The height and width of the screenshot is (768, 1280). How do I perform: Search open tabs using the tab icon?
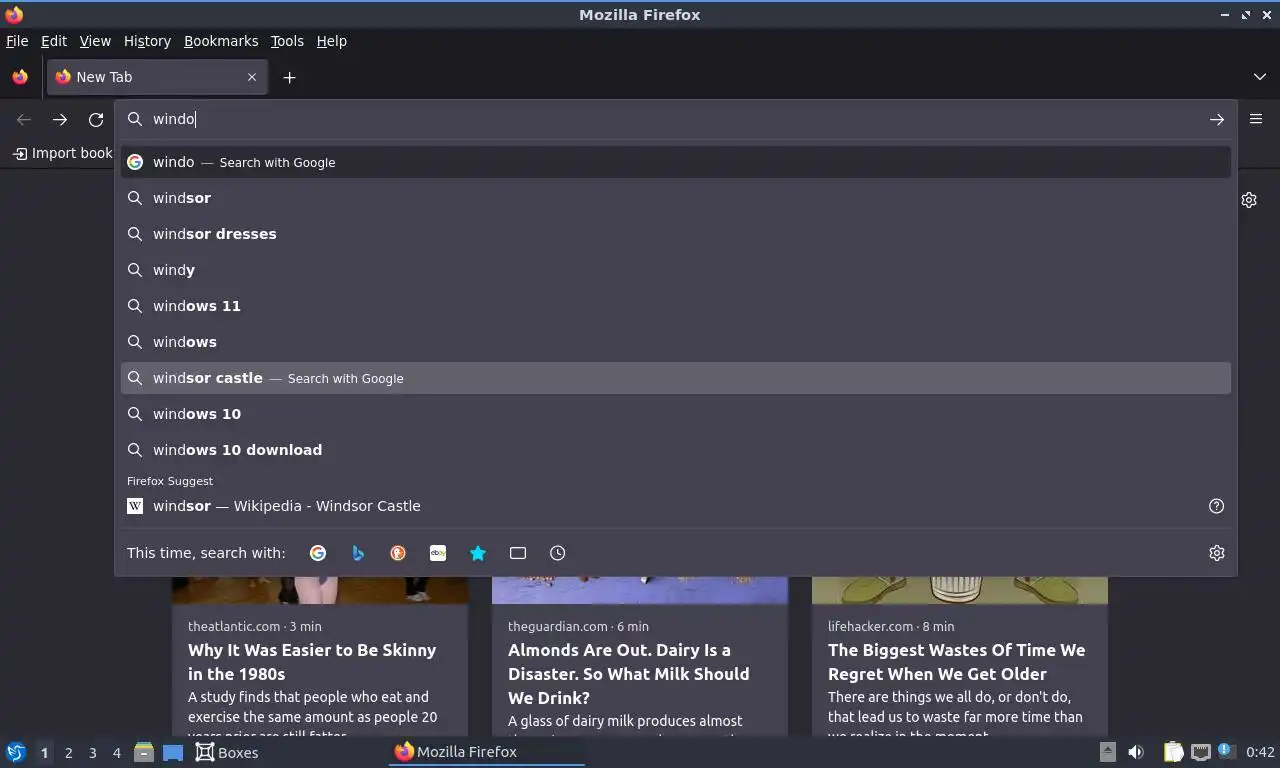pyautogui.click(x=518, y=553)
